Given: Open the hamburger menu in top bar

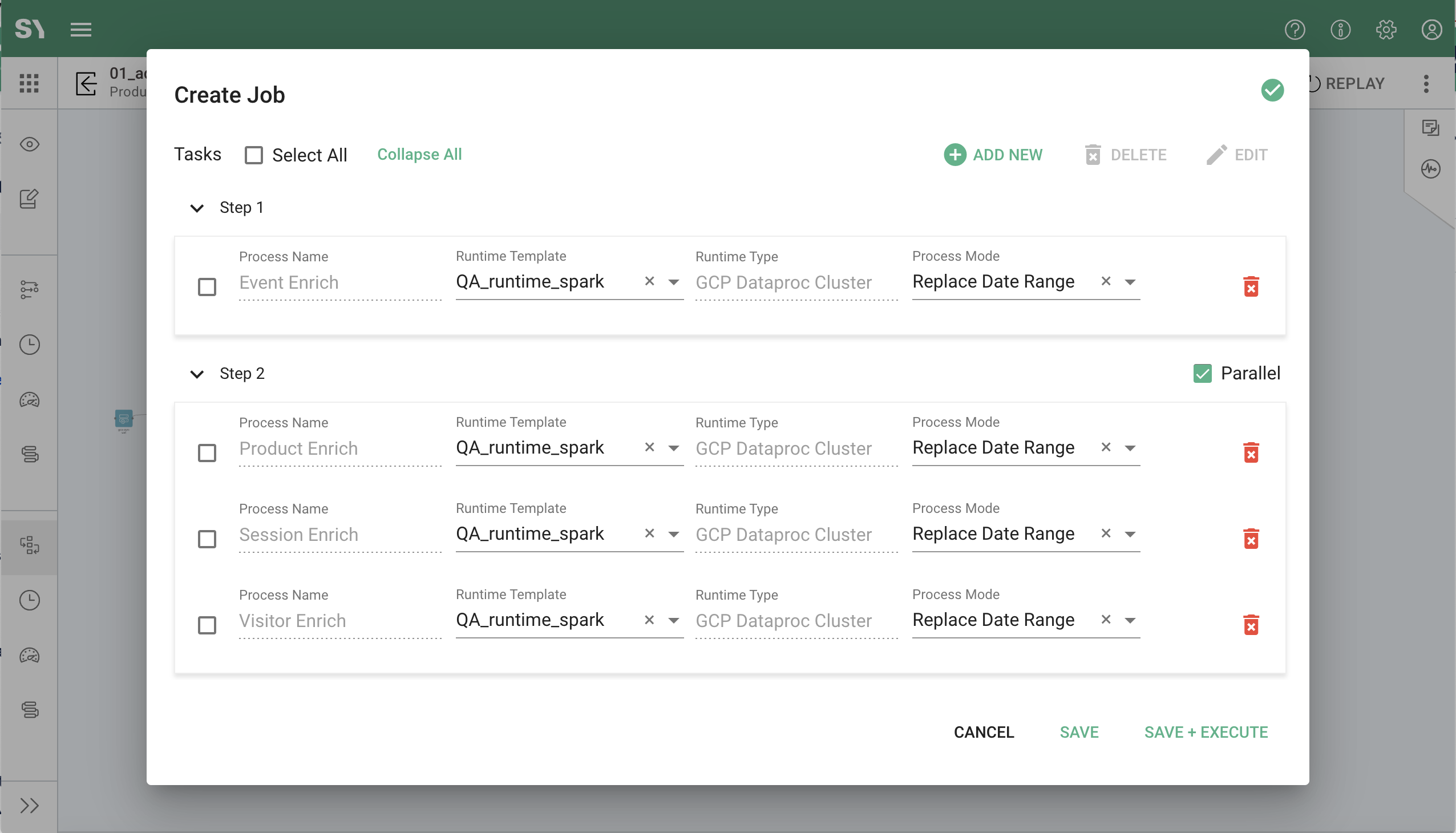Looking at the screenshot, I should [80, 30].
